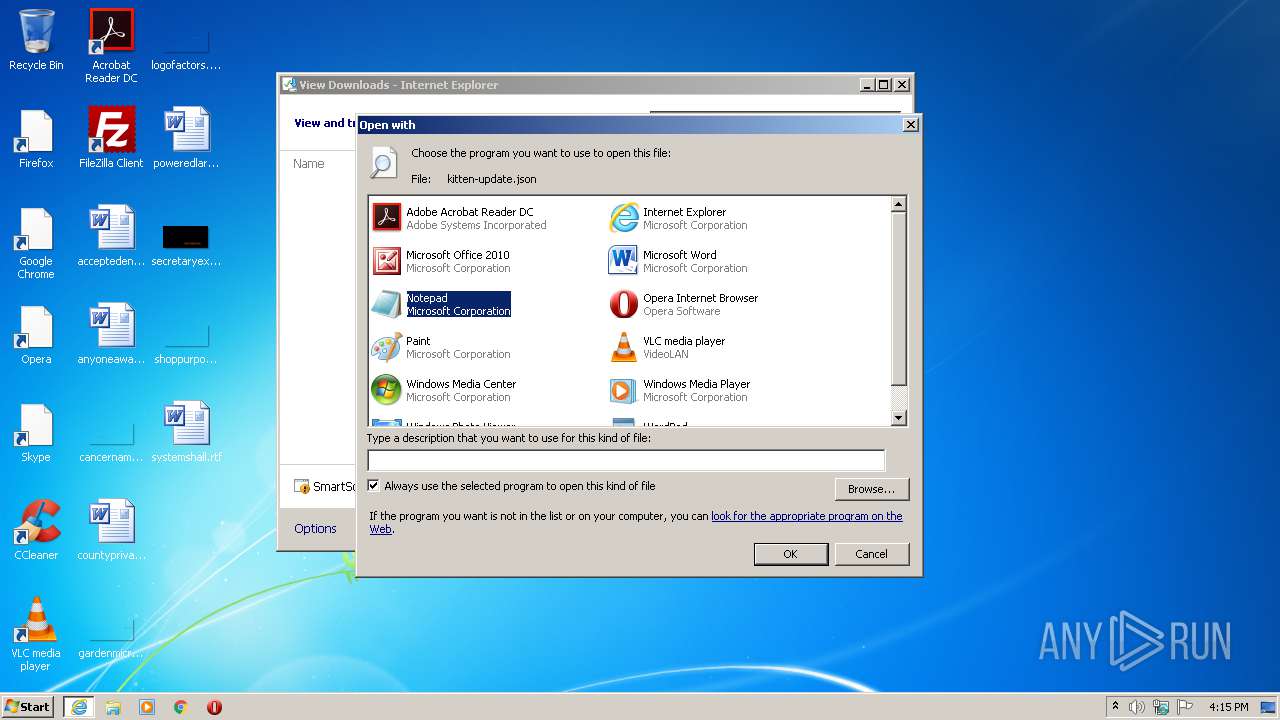Viewport: 1280px width, 720px height.
Task: Toggle Always use the selected program checkbox
Action: (x=373, y=486)
